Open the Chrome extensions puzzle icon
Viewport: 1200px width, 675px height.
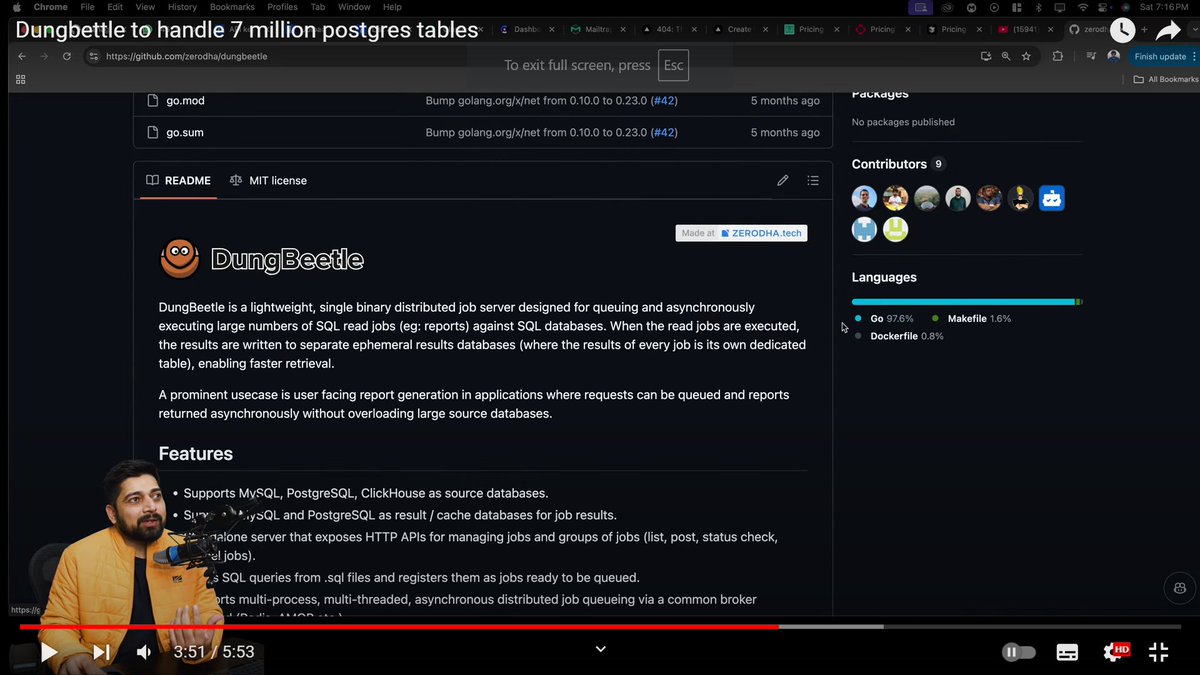coord(1058,56)
